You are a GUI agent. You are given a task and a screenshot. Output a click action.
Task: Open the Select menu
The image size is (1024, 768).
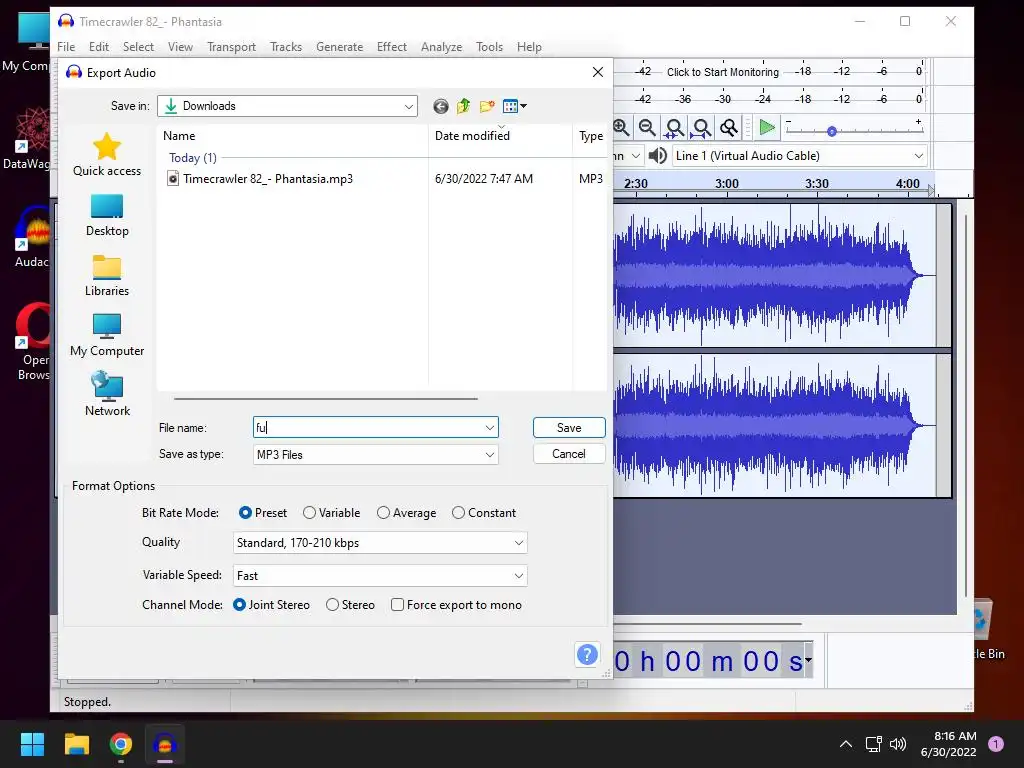tap(138, 47)
